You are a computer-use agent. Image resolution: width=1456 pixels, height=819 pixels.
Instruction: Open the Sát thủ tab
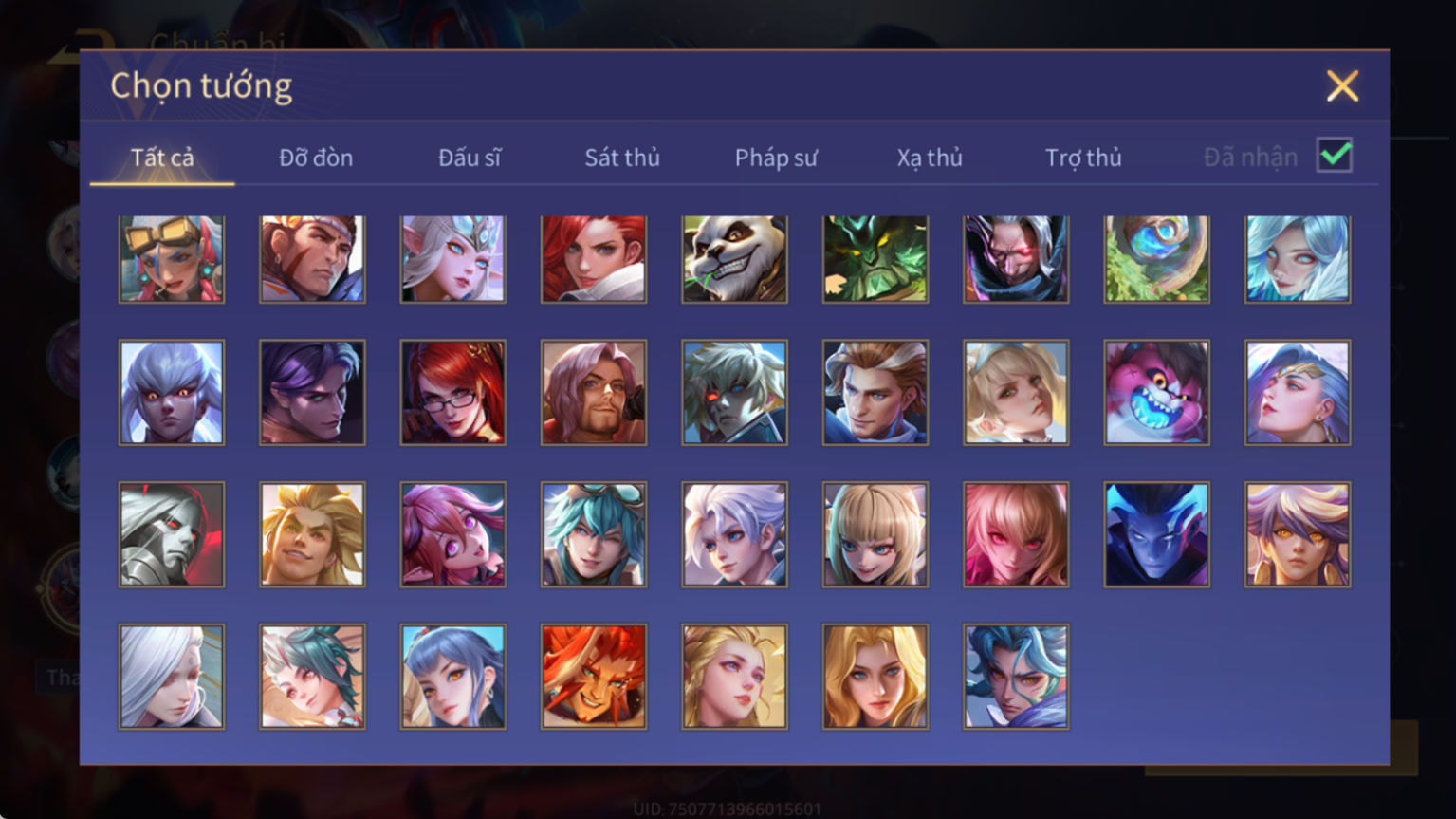click(622, 158)
